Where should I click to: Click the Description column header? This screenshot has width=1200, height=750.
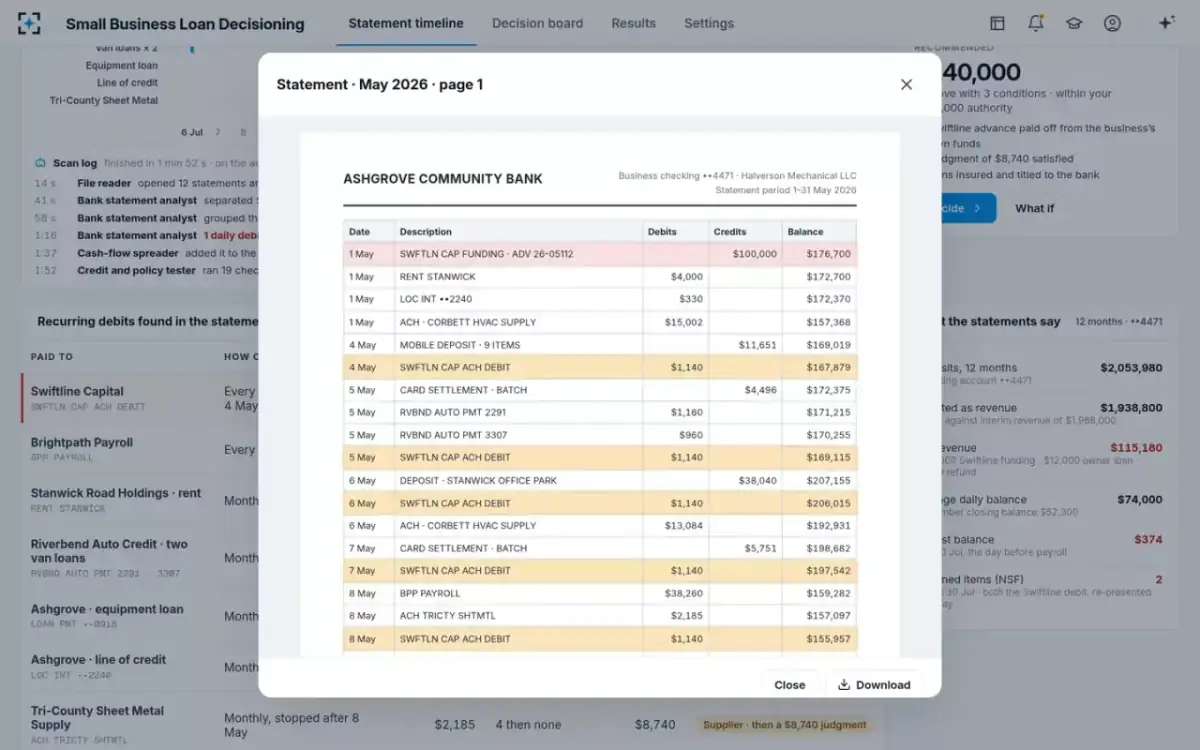425,232
